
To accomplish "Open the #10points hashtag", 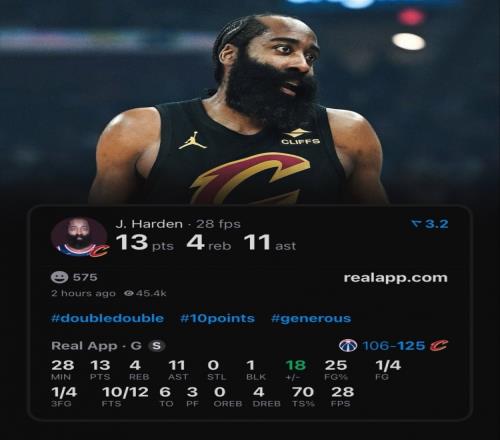I will [217, 318].
